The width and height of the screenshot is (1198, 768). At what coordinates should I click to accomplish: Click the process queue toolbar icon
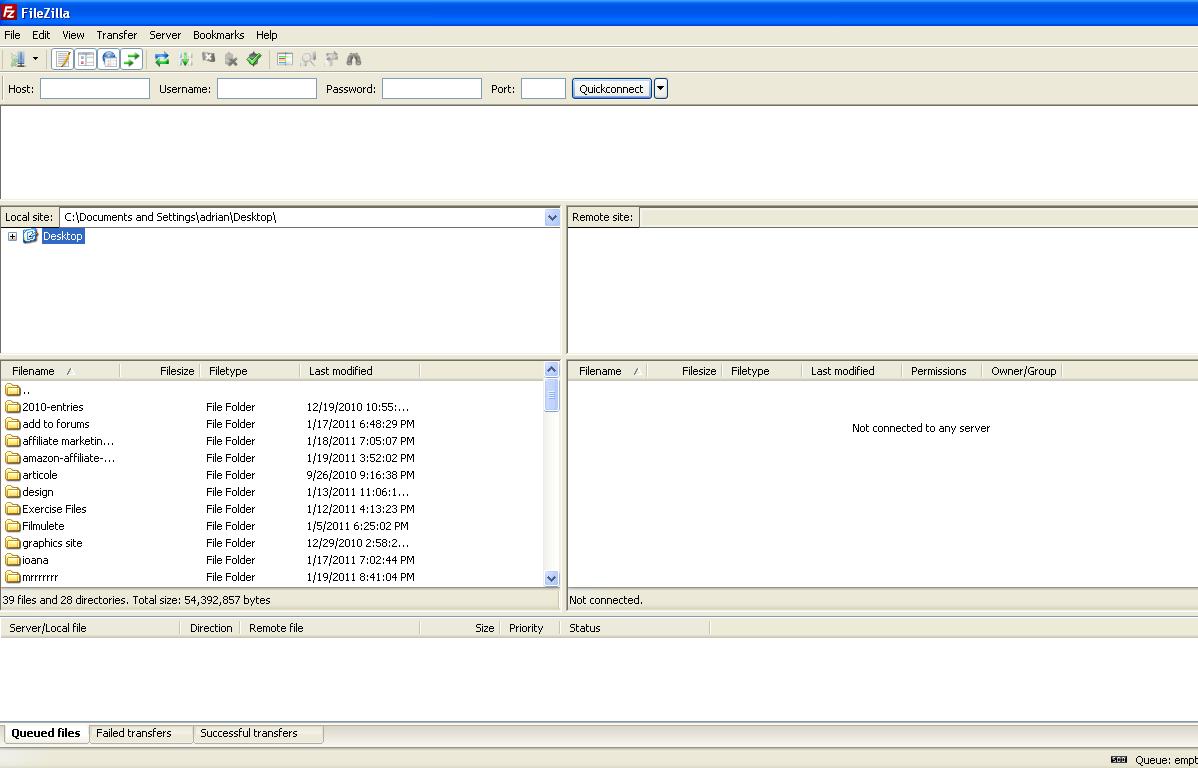[x=185, y=59]
